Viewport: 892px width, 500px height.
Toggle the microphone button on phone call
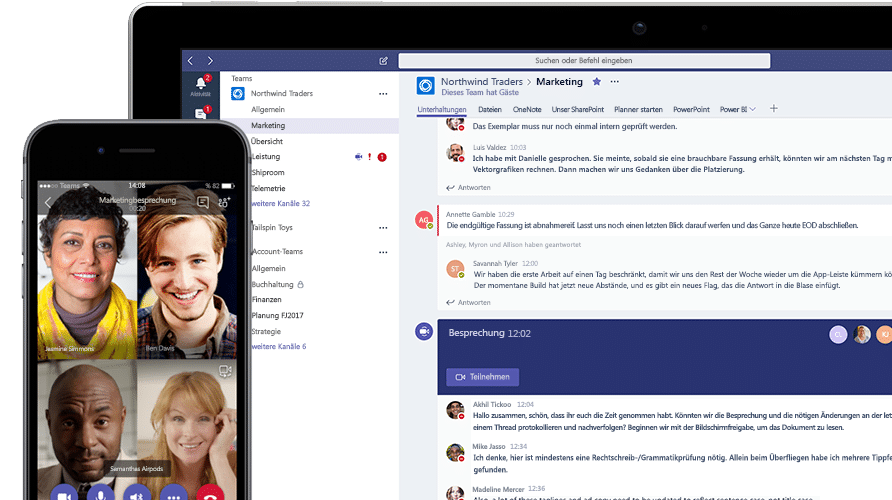point(101,496)
